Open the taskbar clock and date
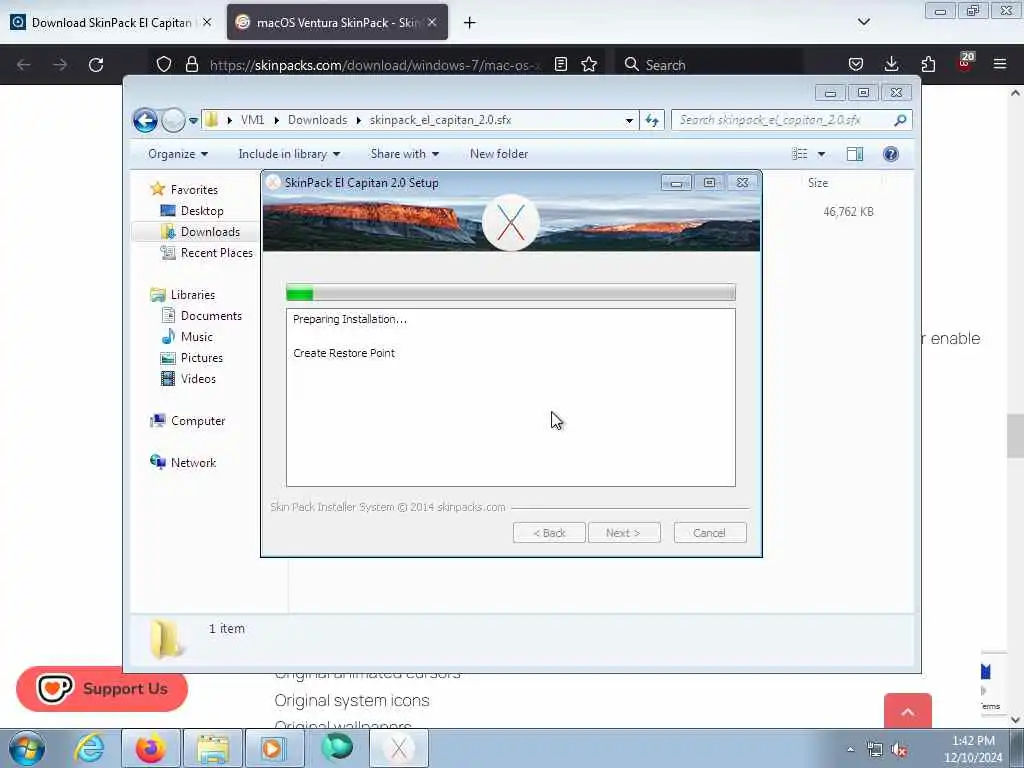Screen dimensions: 1024x768 pyautogui.click(x=973, y=749)
